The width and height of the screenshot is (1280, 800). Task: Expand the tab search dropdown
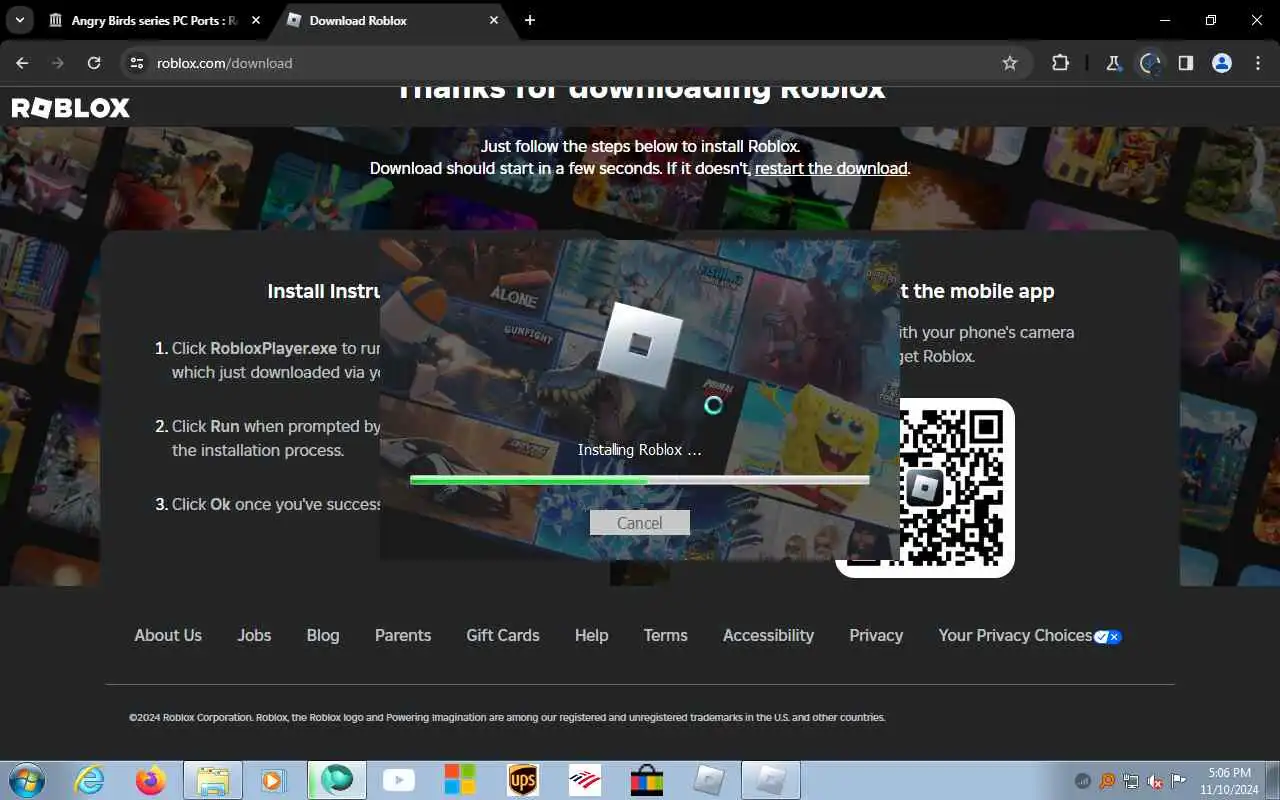pyautogui.click(x=19, y=20)
